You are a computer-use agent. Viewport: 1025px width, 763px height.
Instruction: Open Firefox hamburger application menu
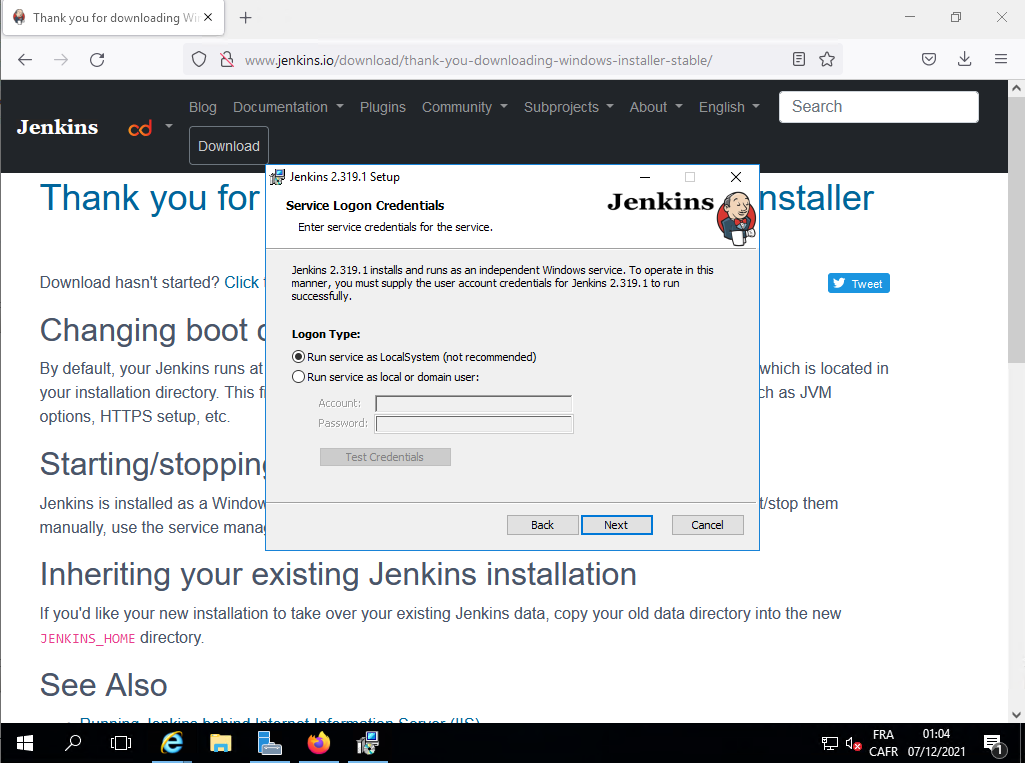tap(1000, 60)
